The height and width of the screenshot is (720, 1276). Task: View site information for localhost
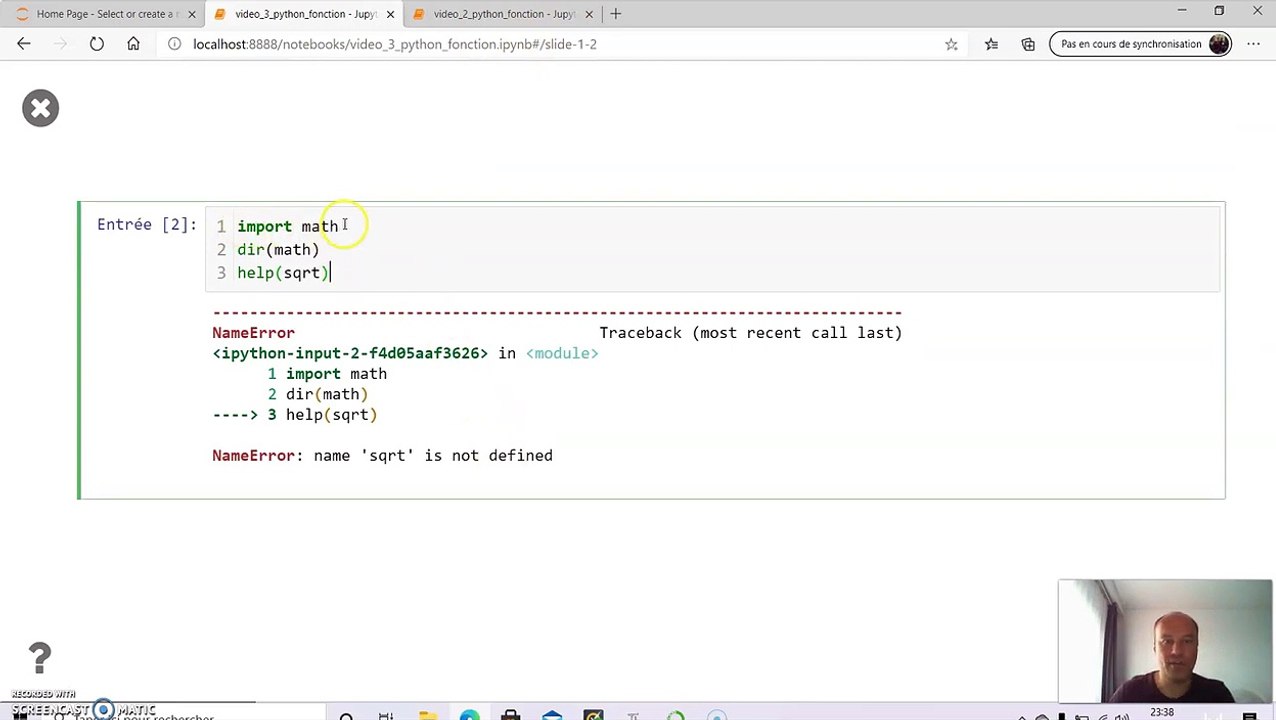point(174,44)
